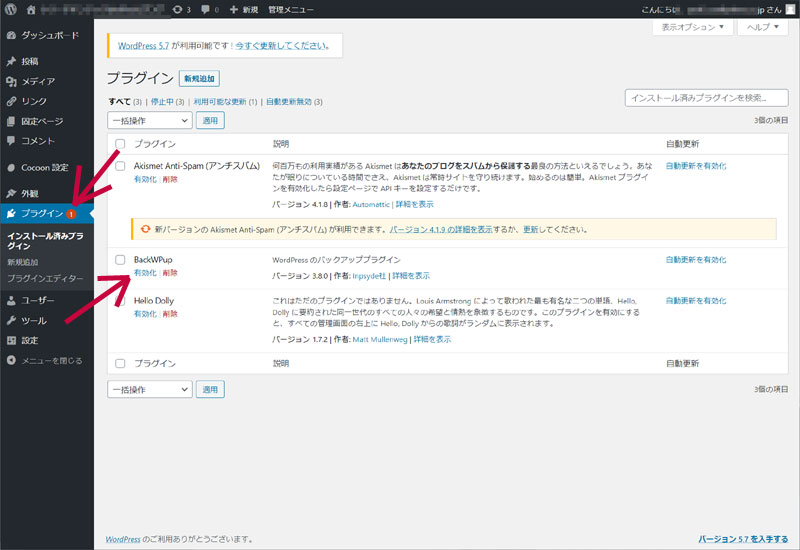Enable auto-update for Hello Dolly plugin
800x550 pixels.
(x=696, y=301)
